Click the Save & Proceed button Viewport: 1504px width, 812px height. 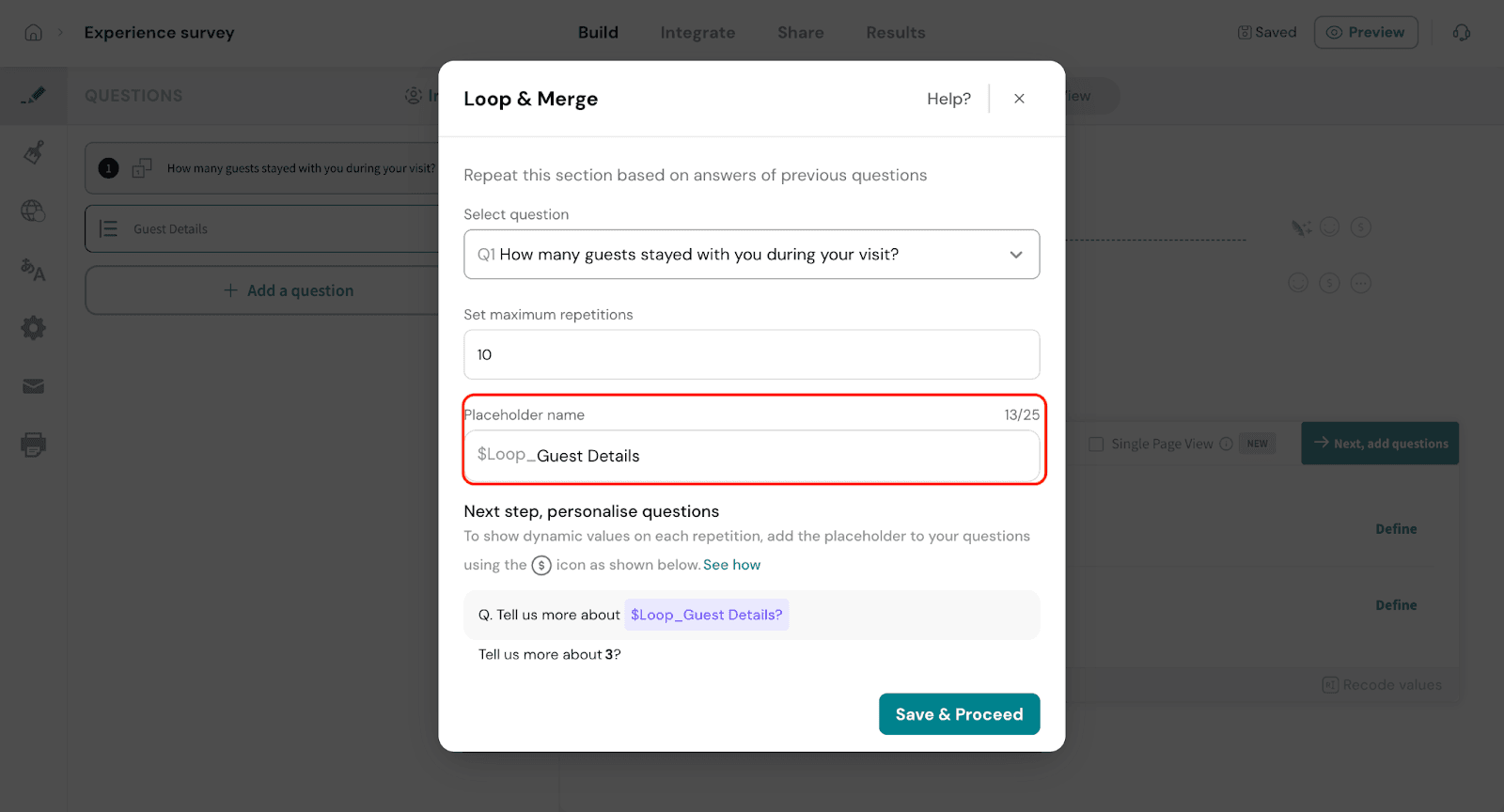959,714
